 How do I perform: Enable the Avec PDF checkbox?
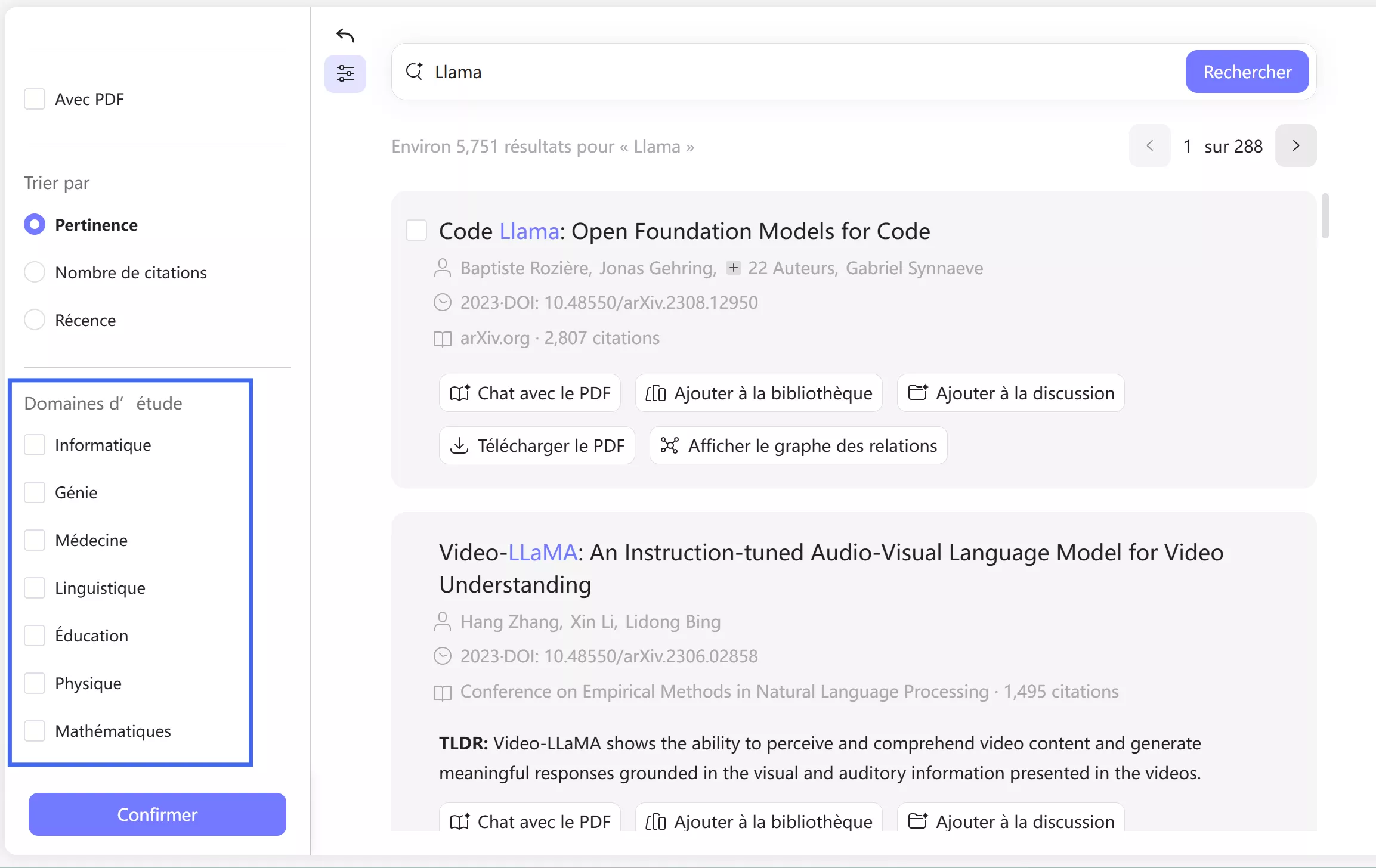[x=35, y=99]
